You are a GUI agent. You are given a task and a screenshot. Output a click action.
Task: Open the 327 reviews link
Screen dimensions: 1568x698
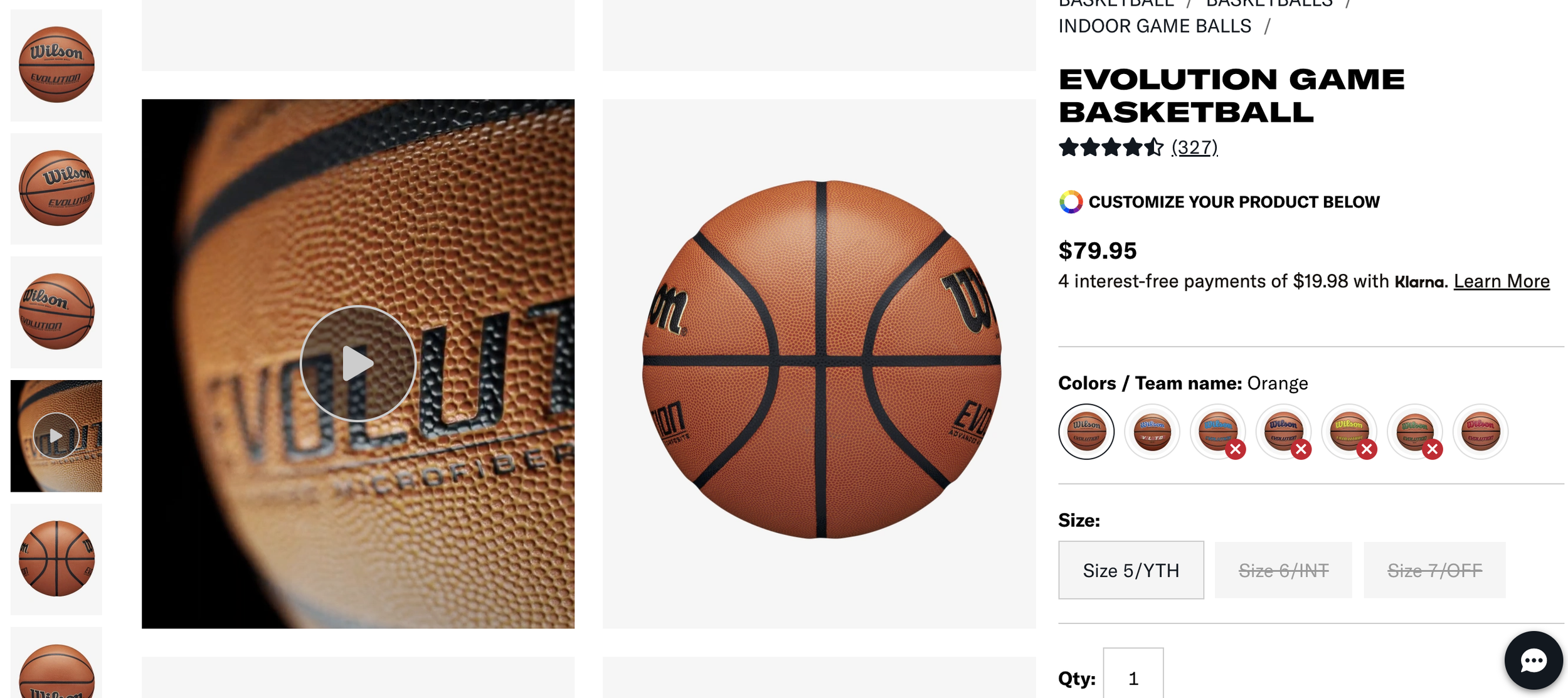pyautogui.click(x=1194, y=147)
